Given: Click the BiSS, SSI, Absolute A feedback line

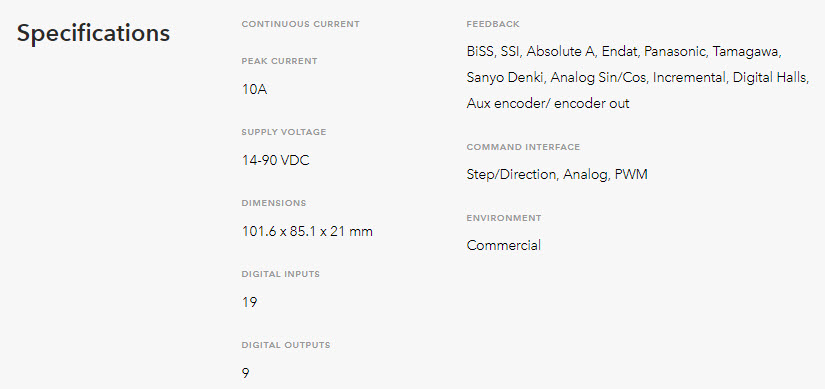Looking at the screenshot, I should coord(625,52).
